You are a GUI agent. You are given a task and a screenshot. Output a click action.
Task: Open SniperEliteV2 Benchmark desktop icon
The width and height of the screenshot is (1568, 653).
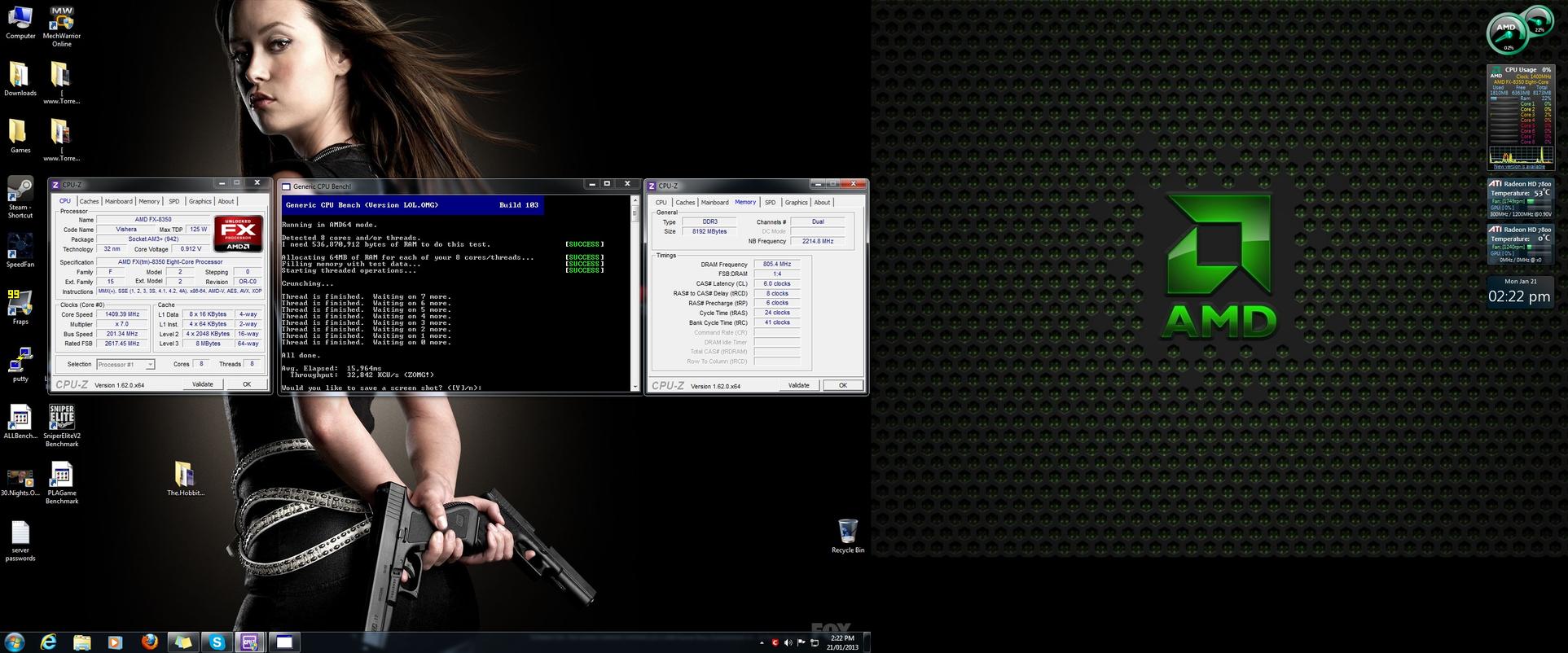pyautogui.click(x=62, y=426)
